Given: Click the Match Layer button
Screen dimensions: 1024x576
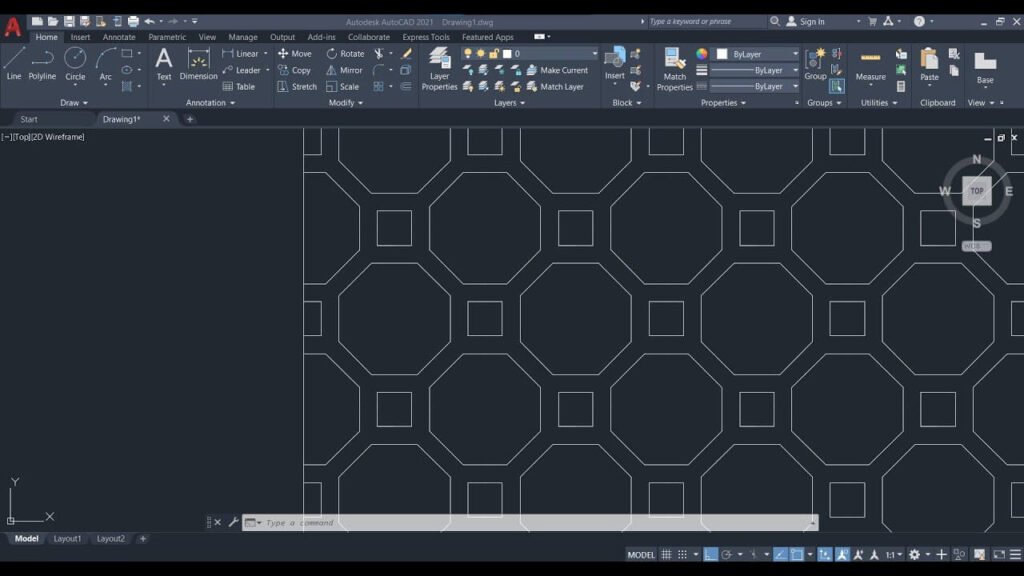Looking at the screenshot, I should pos(554,86).
